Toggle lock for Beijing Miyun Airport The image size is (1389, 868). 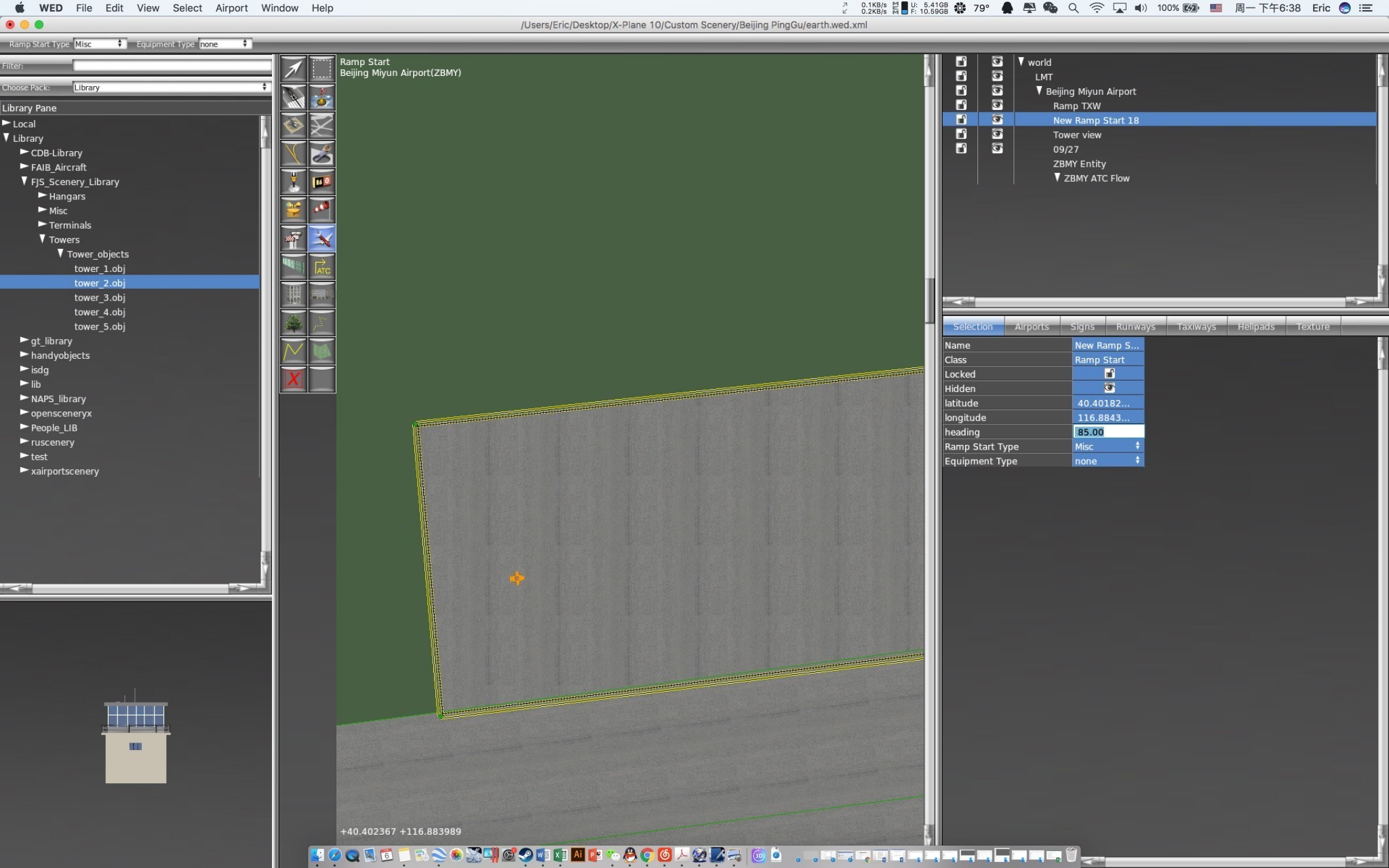(961, 91)
